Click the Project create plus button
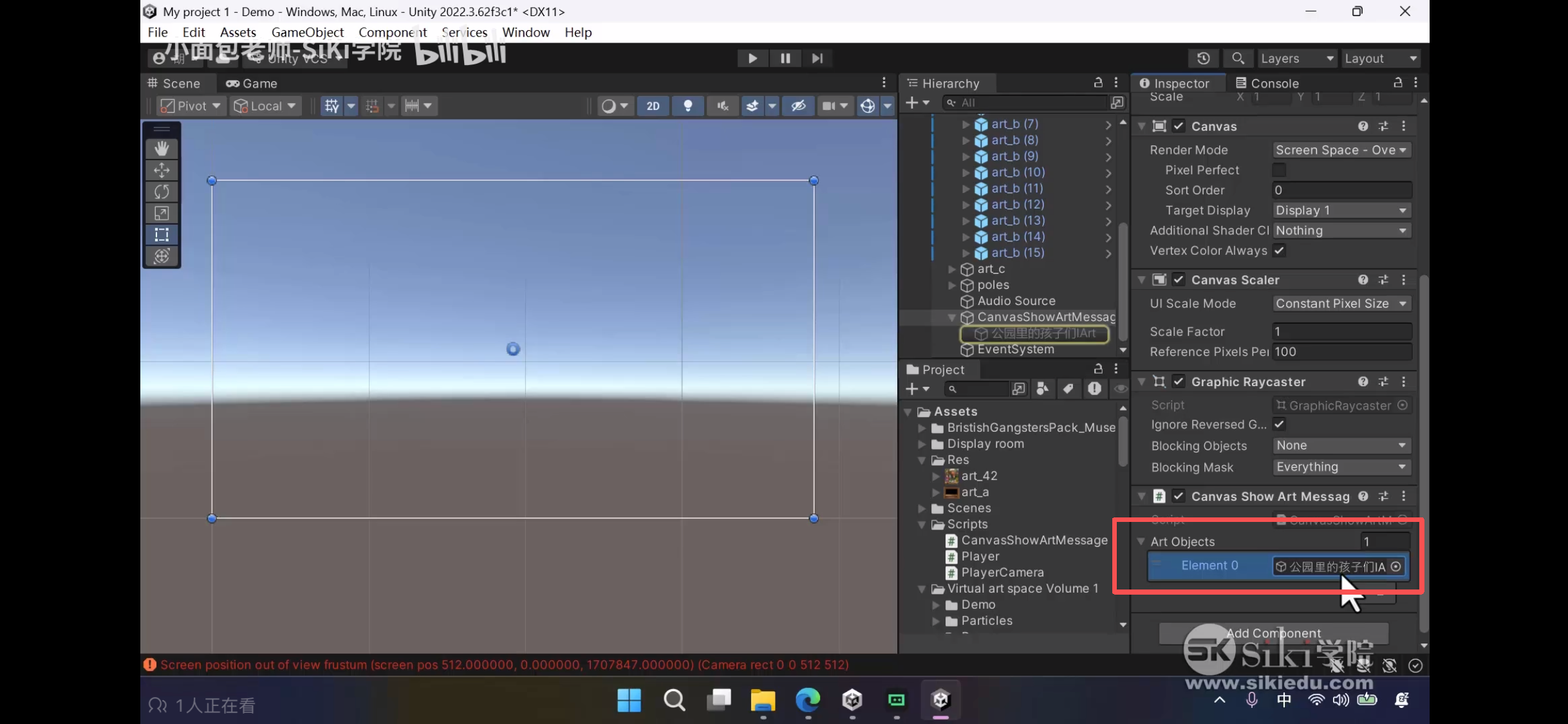 click(x=917, y=389)
